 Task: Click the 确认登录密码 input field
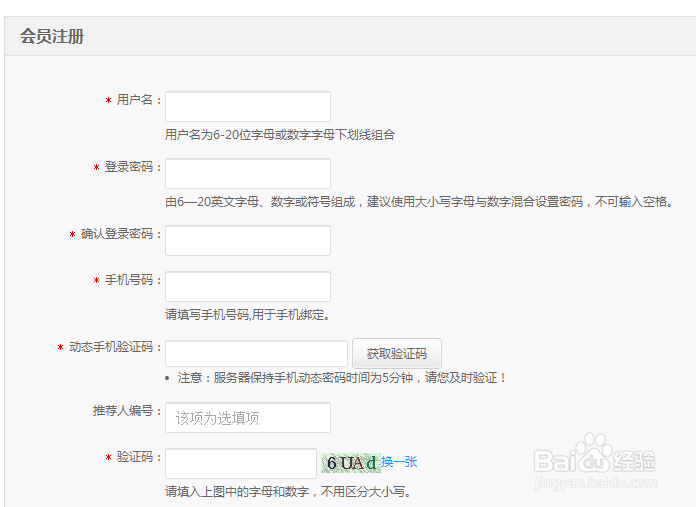[248, 241]
